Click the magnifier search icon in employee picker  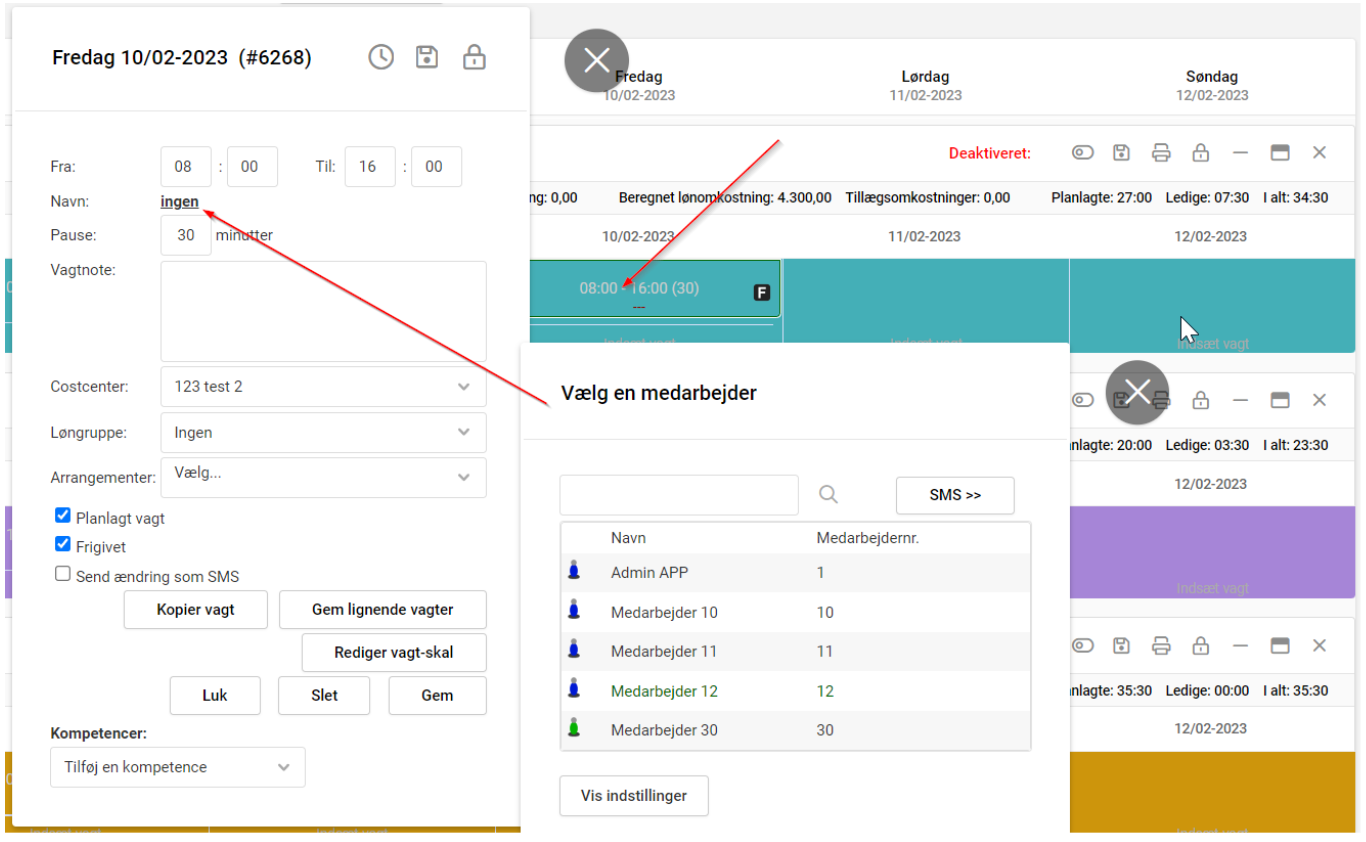click(828, 495)
